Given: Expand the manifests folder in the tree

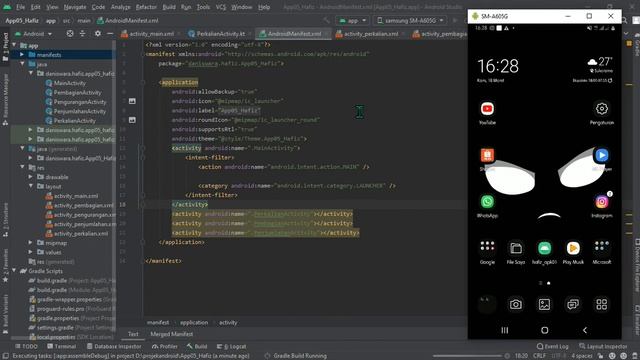Looking at the screenshot, I should click(22, 55).
